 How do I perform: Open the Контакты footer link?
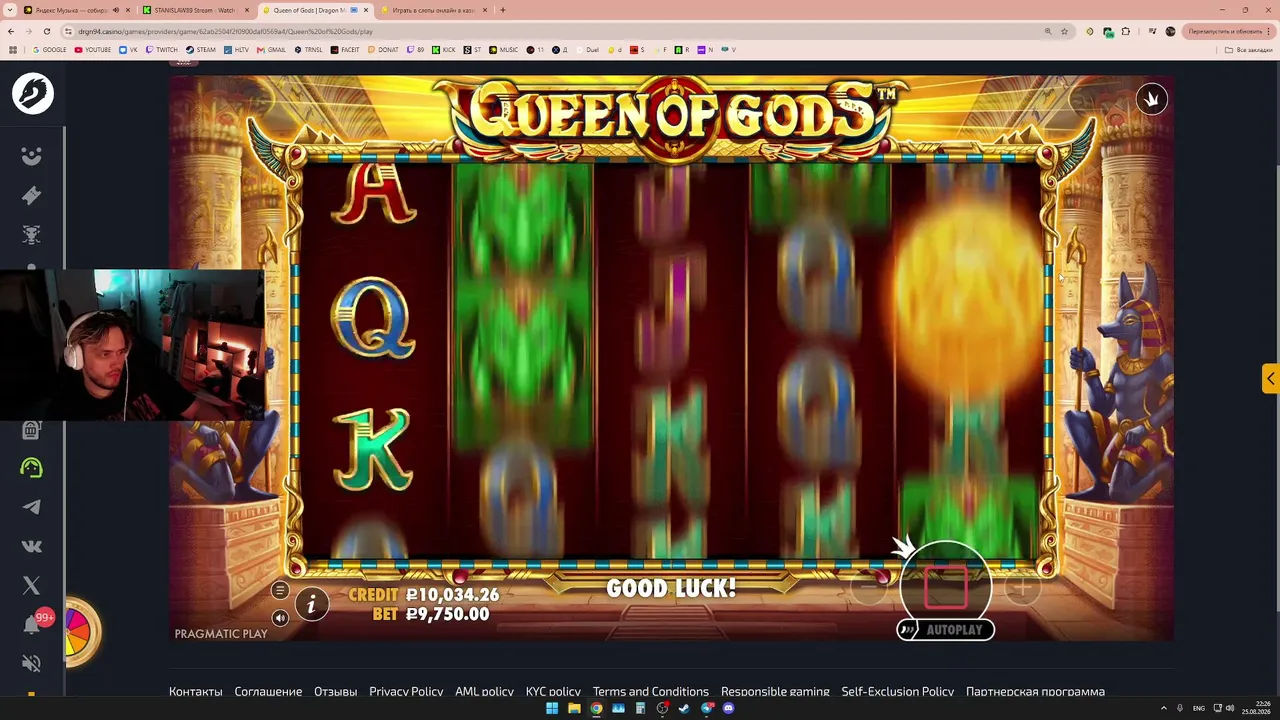click(x=196, y=692)
